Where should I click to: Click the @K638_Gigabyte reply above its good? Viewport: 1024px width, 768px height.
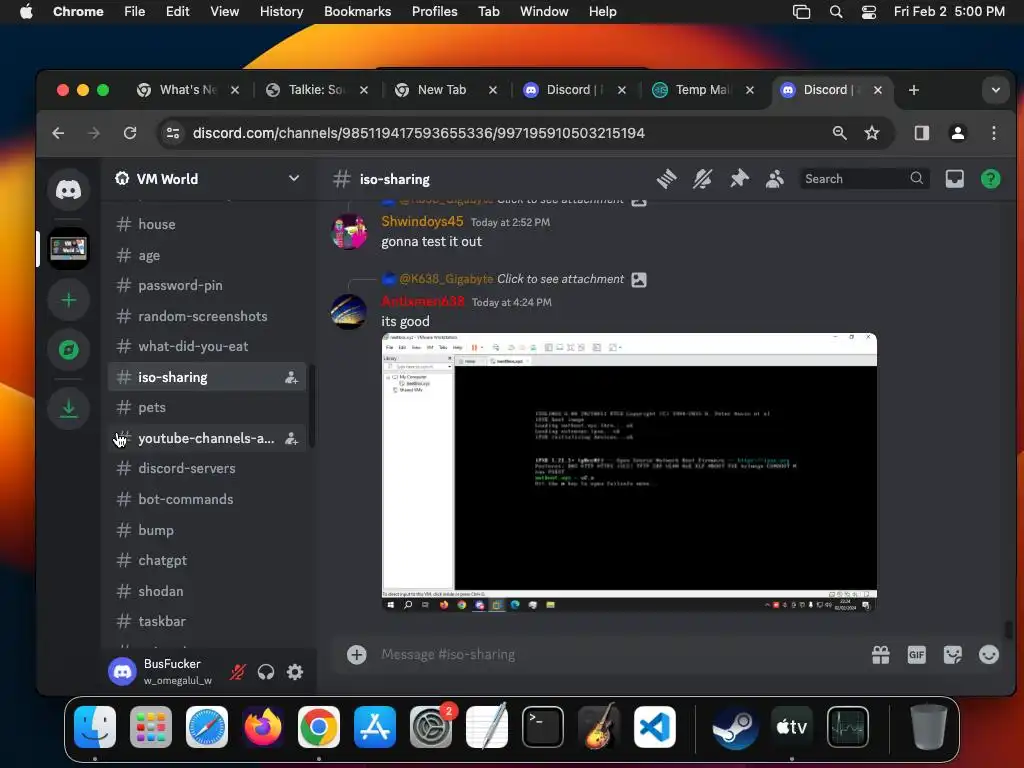[446, 279]
